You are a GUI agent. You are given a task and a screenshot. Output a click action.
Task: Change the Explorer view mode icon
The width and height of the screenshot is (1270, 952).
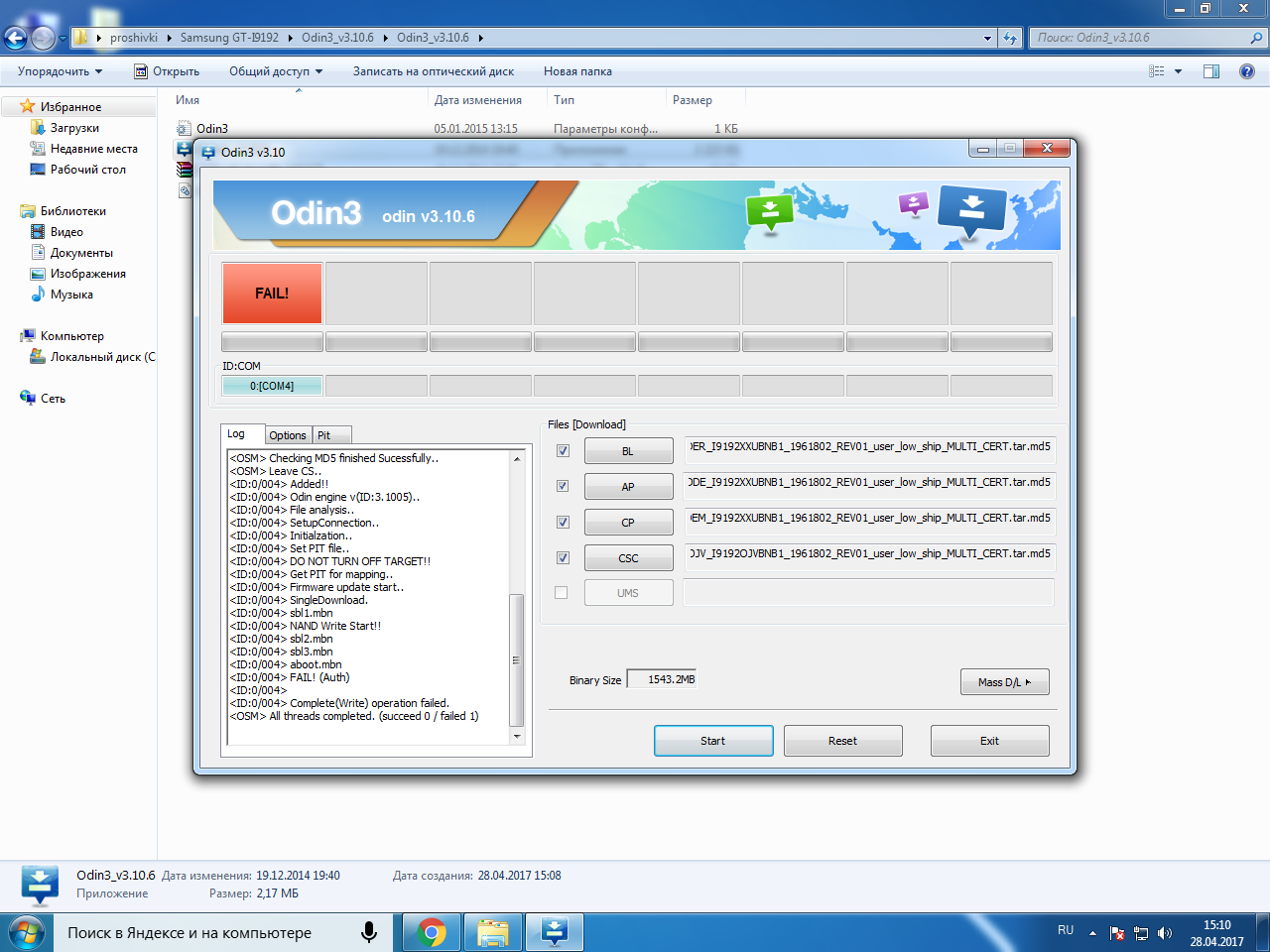[x=1156, y=71]
